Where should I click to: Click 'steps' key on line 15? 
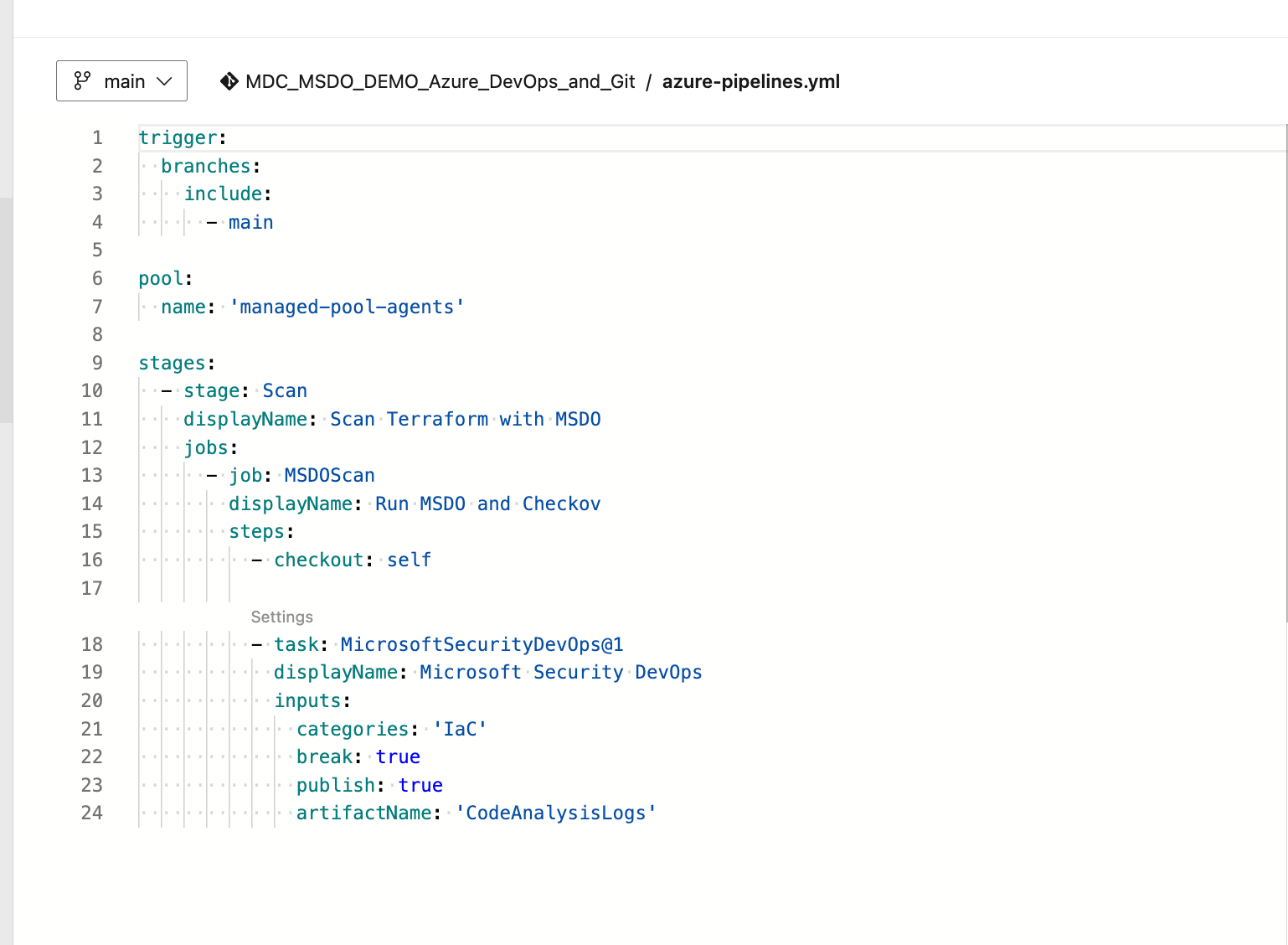(257, 531)
